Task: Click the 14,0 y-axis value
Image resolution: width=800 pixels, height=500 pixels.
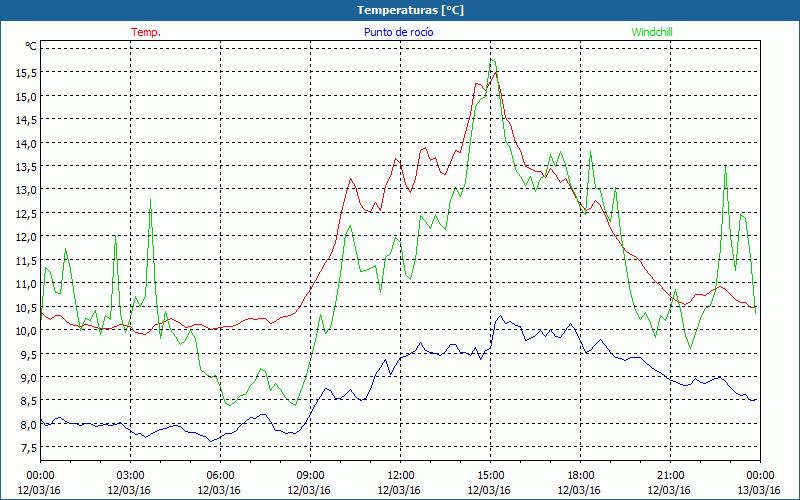Action: tap(26, 143)
